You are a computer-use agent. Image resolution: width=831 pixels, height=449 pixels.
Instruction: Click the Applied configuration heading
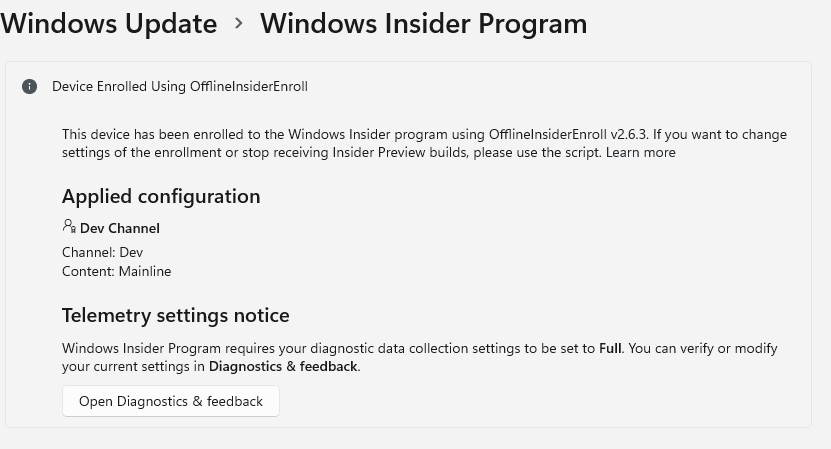(161, 197)
